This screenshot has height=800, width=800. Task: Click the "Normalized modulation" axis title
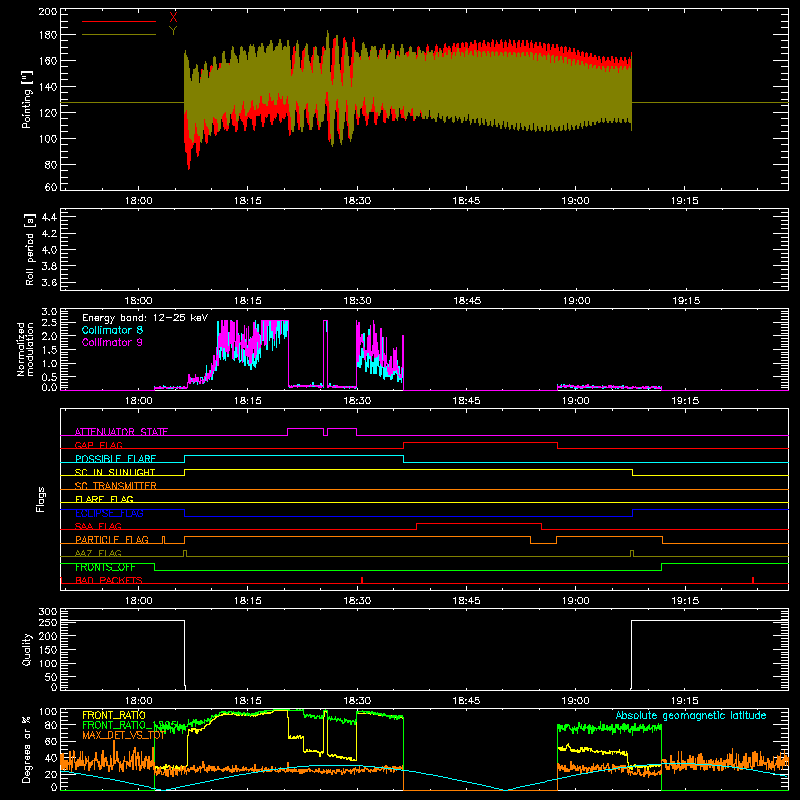click(x=26, y=349)
